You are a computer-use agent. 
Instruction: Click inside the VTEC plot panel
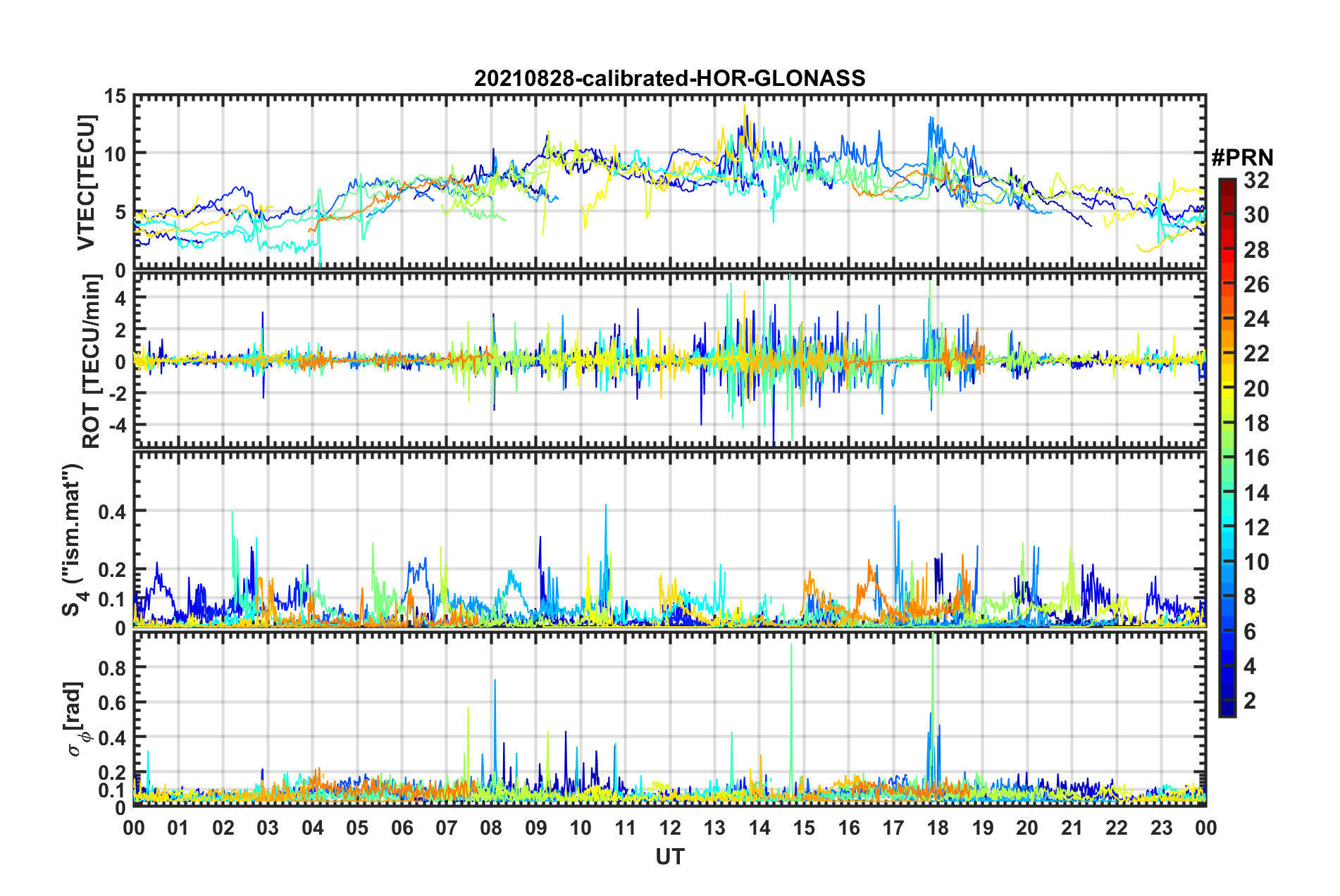(x=669, y=182)
